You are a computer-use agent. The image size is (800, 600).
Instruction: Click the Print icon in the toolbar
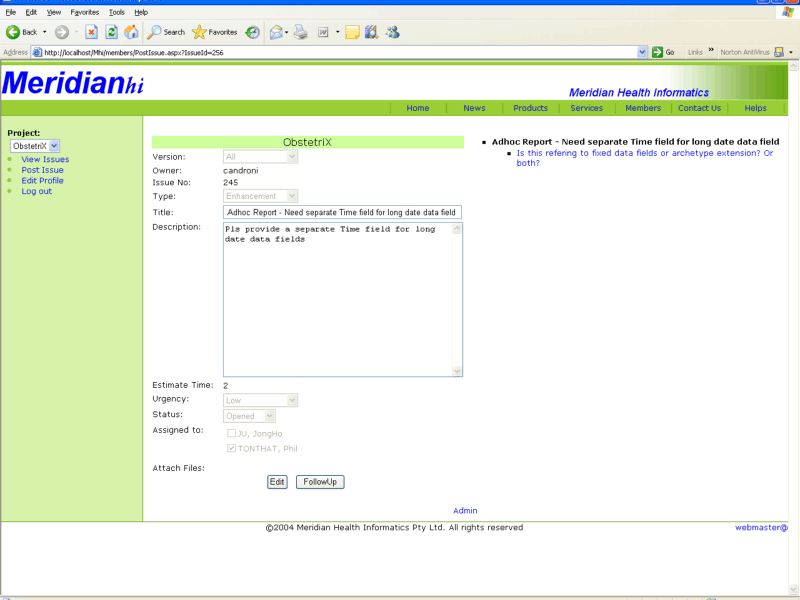300,32
